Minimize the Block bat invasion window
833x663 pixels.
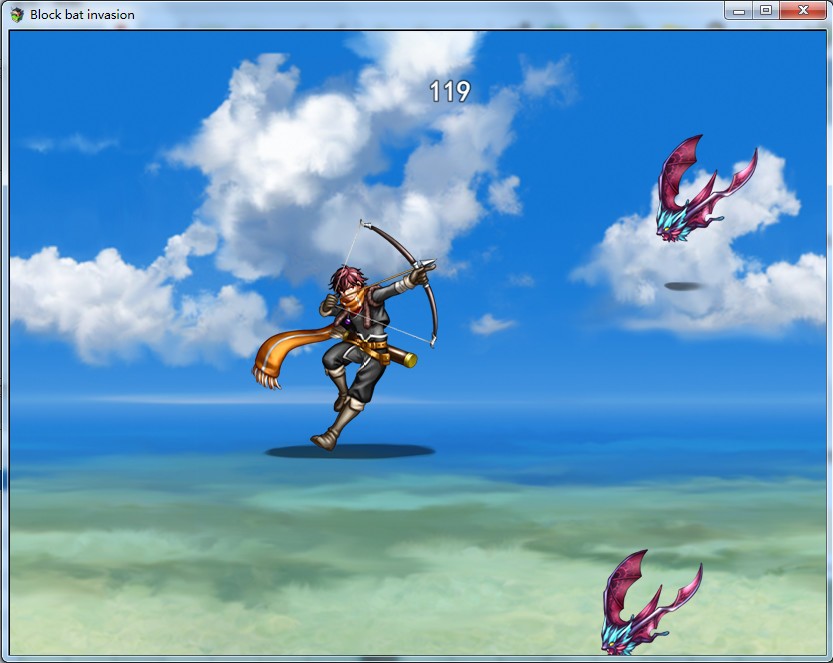click(739, 10)
